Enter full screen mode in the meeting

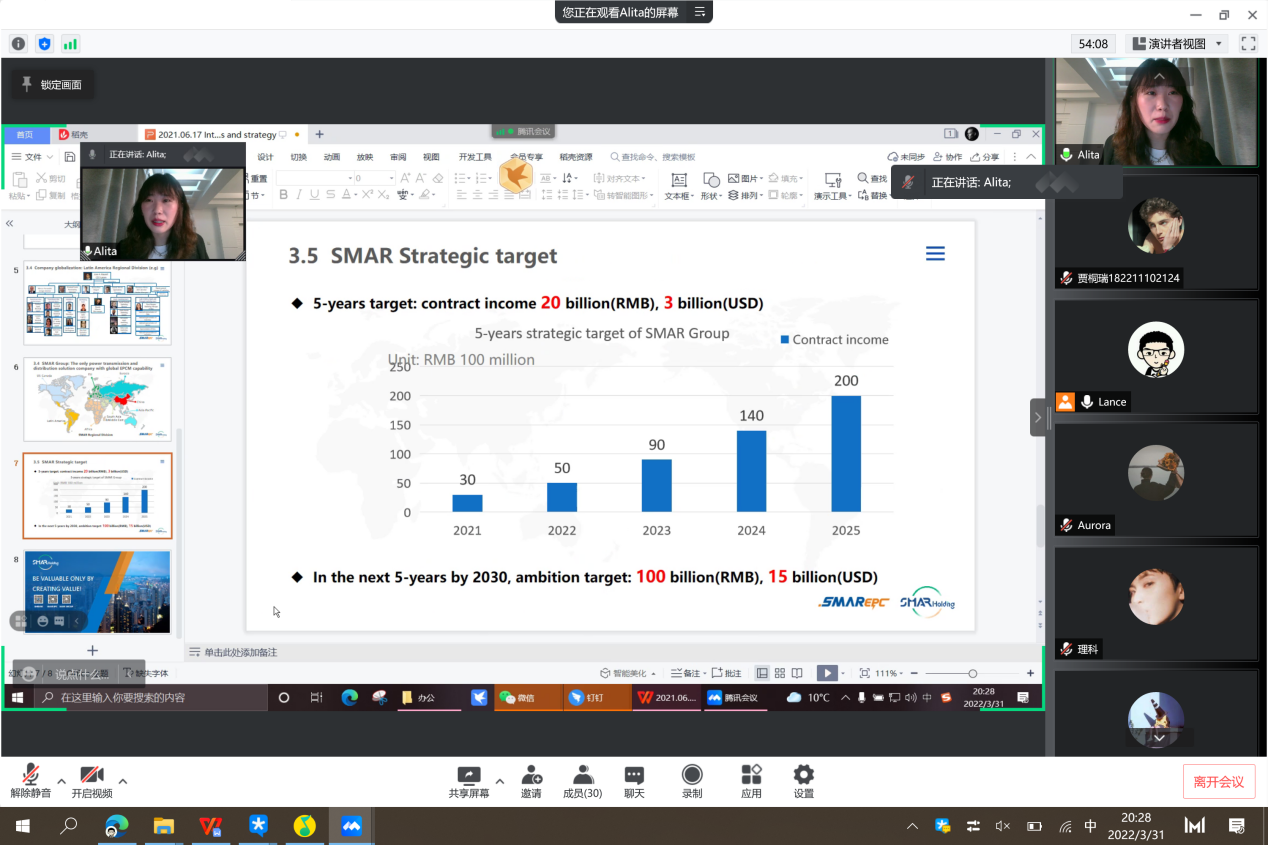click(x=1248, y=44)
